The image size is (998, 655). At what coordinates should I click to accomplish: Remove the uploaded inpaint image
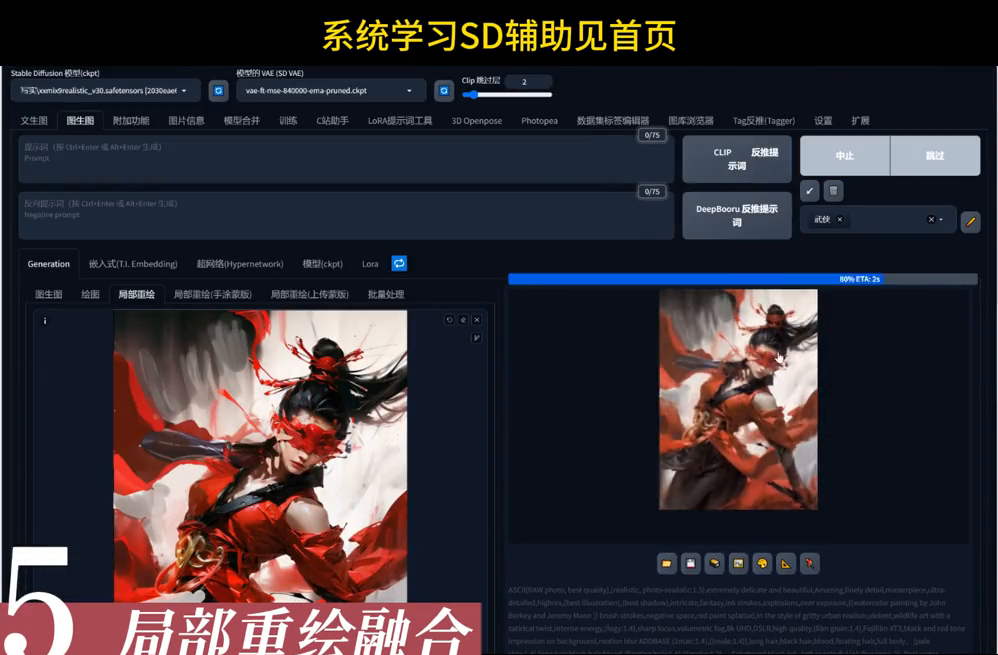477,320
